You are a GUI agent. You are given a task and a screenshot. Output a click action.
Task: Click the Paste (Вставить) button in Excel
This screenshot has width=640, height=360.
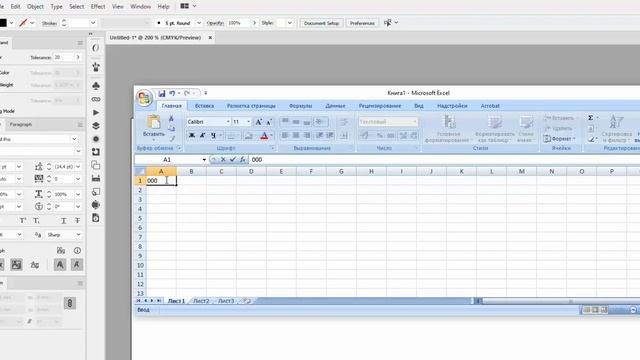(154, 127)
